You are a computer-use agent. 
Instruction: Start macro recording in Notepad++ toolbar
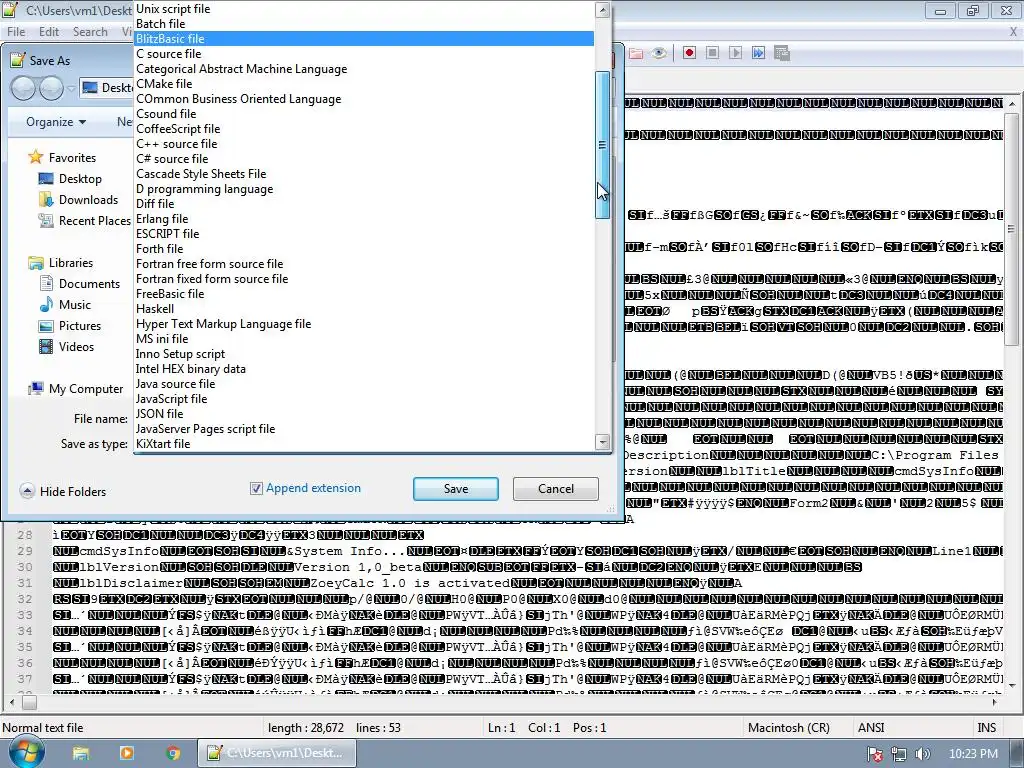[x=689, y=53]
